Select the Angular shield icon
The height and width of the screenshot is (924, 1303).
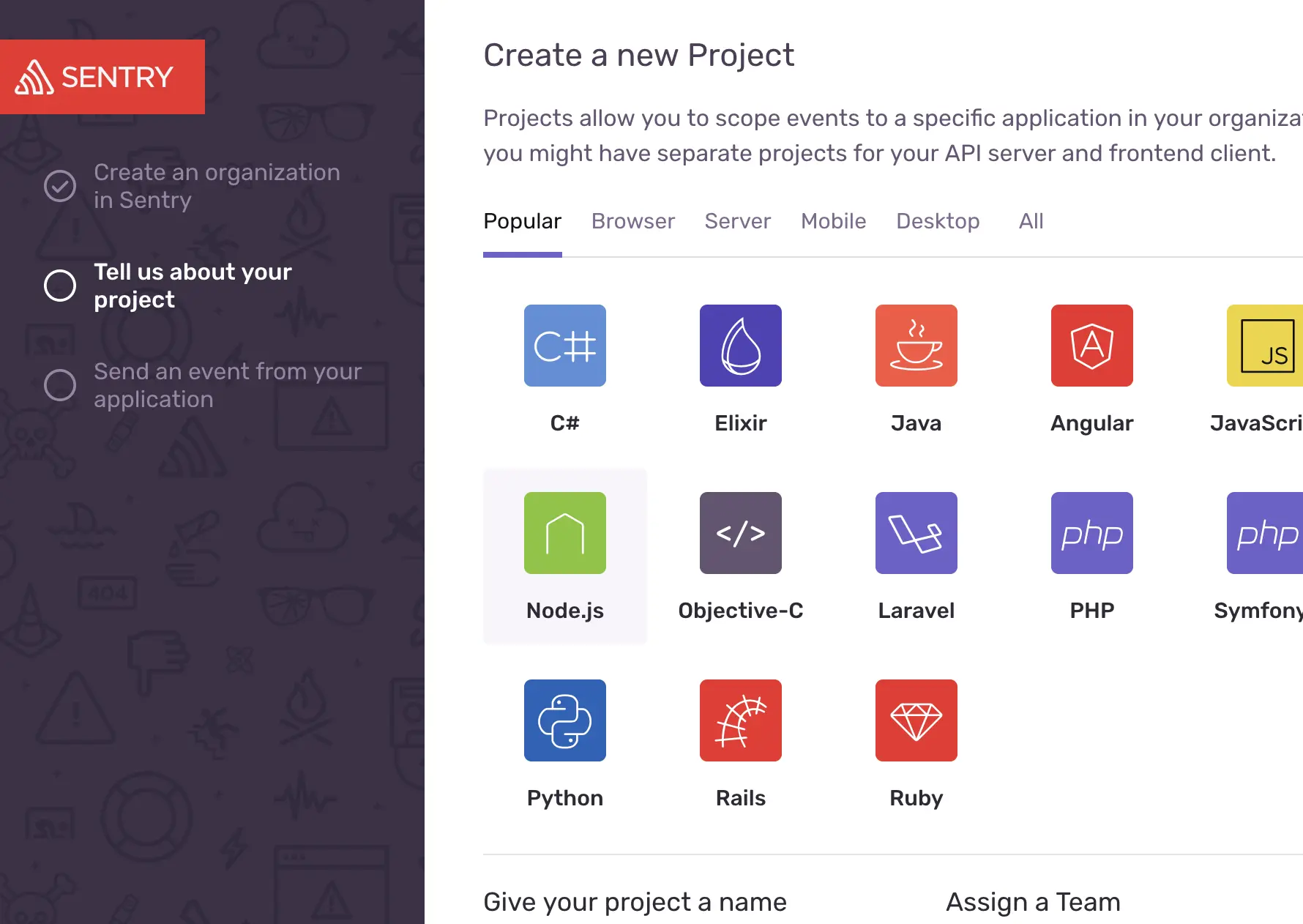point(1092,346)
